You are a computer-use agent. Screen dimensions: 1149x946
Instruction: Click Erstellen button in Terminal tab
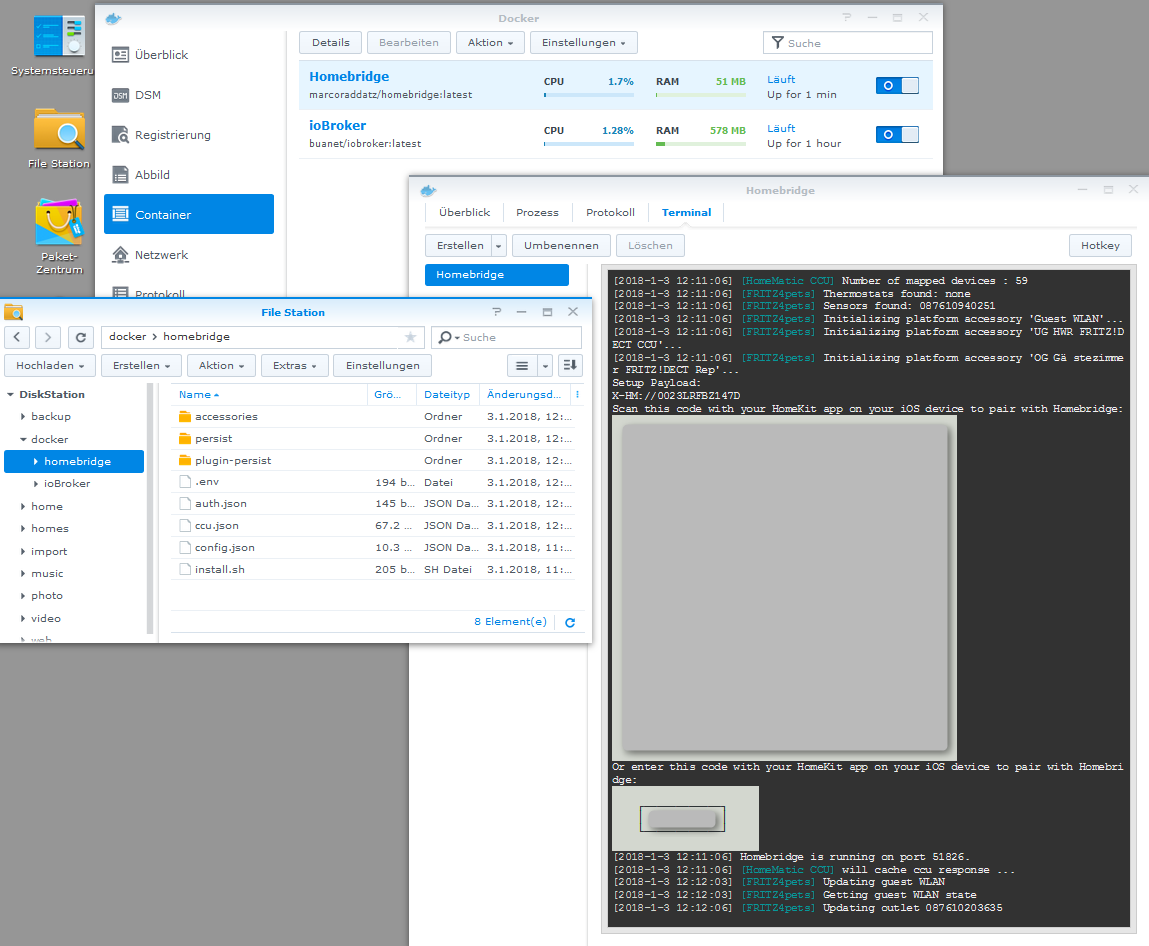click(x=459, y=245)
